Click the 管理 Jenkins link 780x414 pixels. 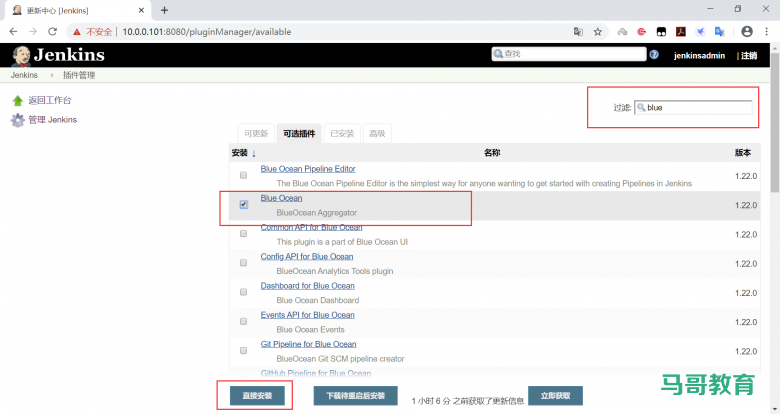coord(53,119)
